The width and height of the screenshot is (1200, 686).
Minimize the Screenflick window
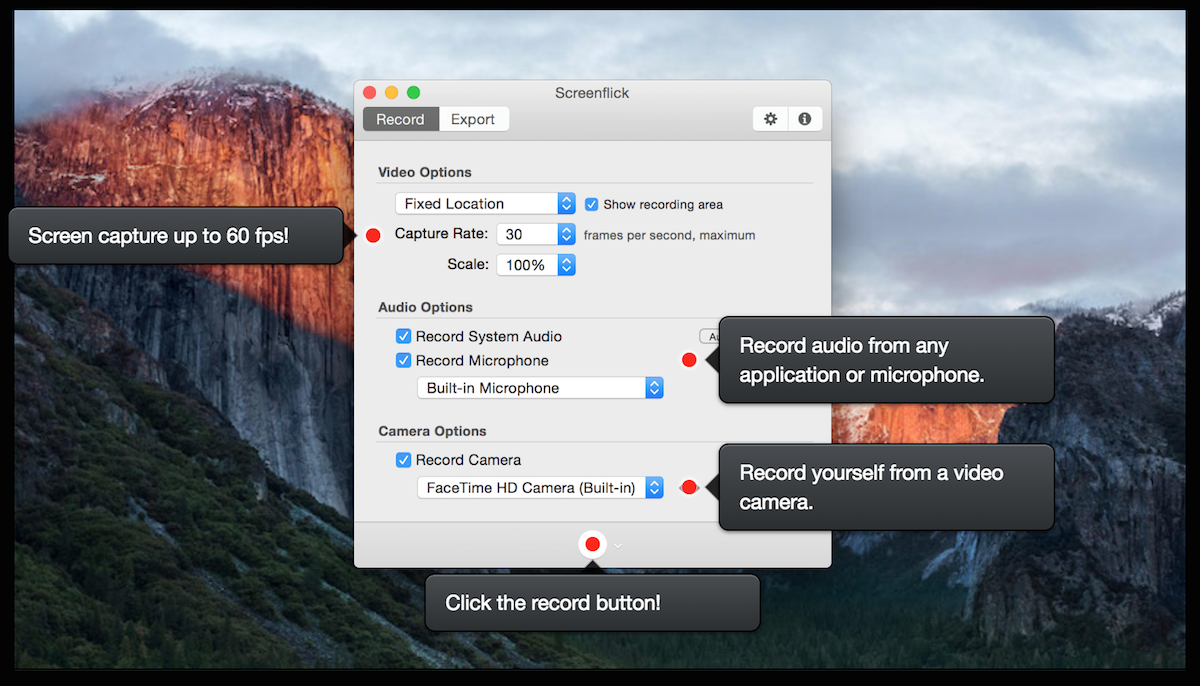(x=392, y=93)
